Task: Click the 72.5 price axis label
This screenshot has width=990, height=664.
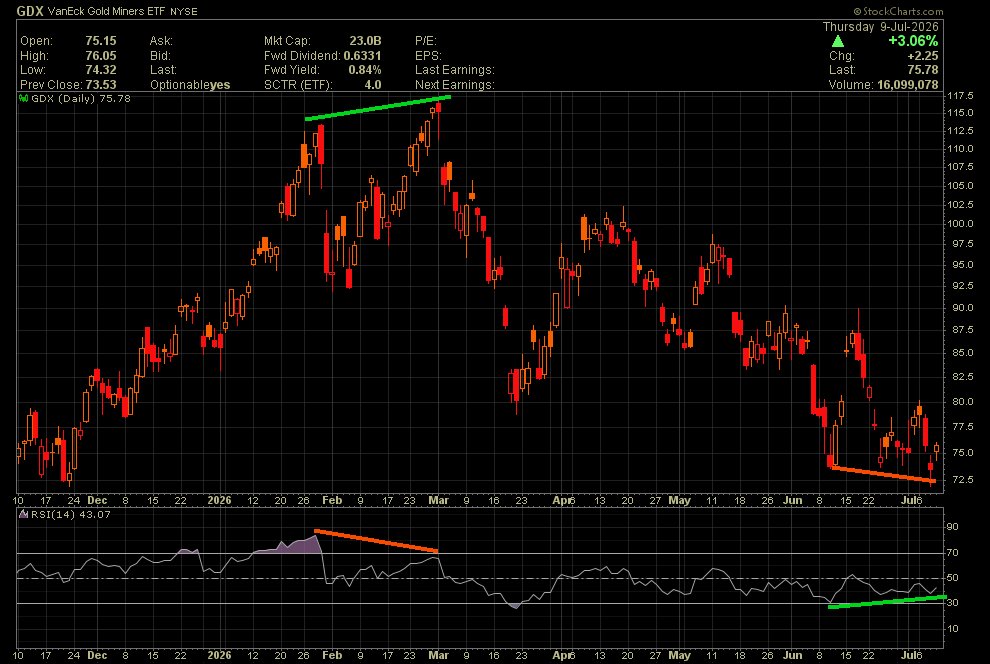Action: pyautogui.click(x=962, y=480)
